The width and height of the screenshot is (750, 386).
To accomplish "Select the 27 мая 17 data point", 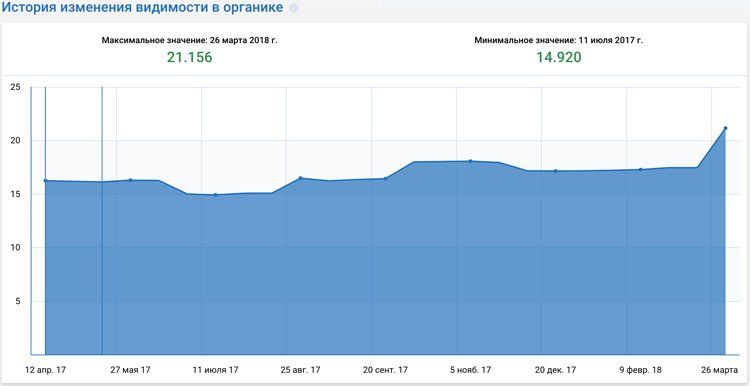I will [x=130, y=180].
